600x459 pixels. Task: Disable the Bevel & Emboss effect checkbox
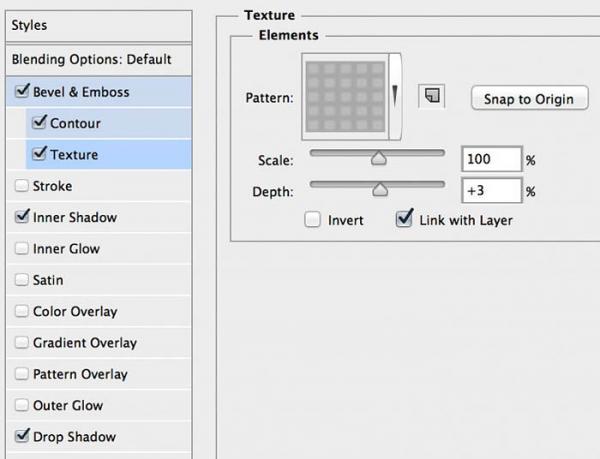(22, 92)
